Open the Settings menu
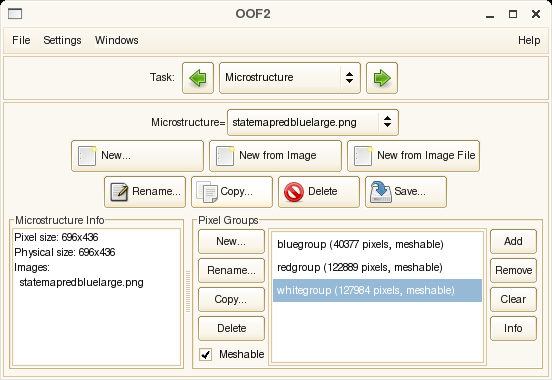The image size is (552, 380). [x=62, y=40]
